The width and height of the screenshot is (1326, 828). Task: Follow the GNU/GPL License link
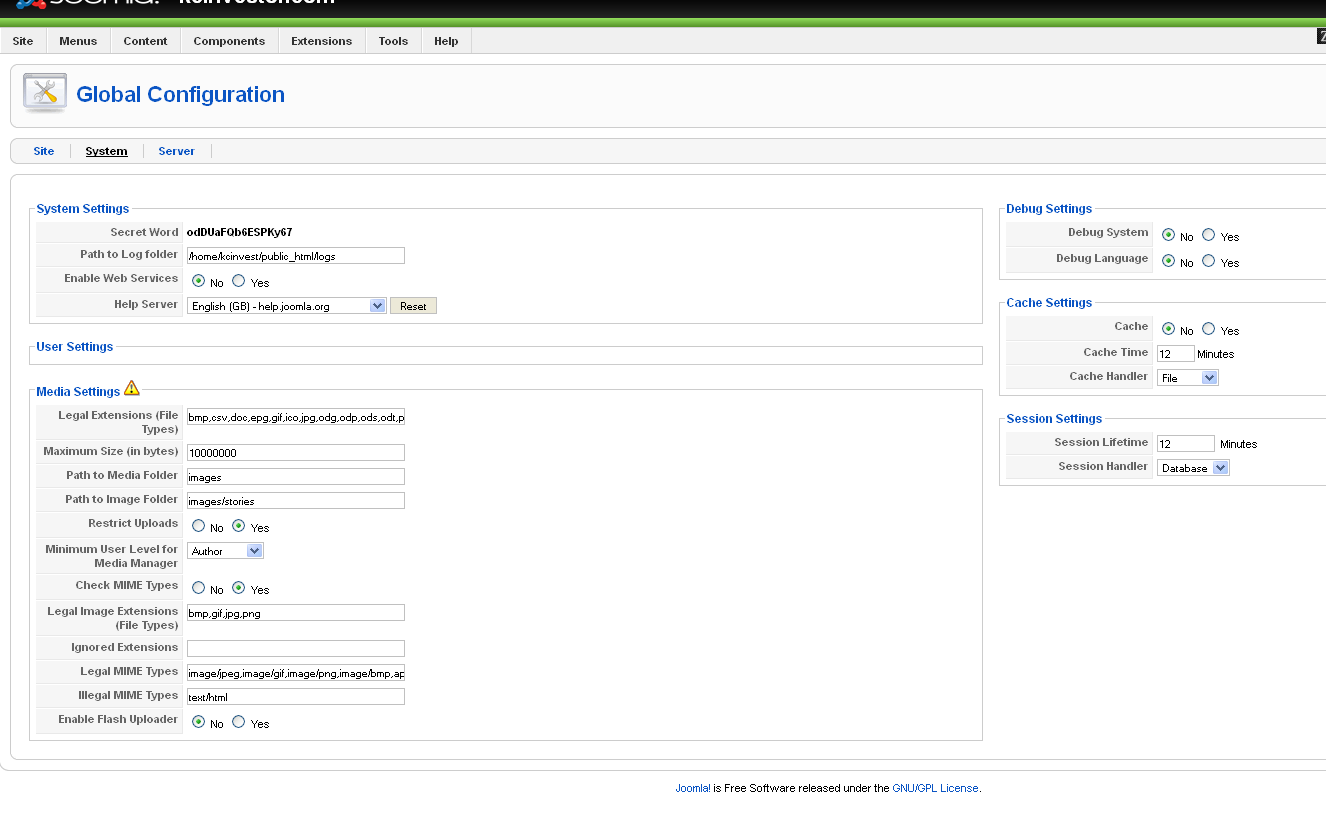pos(935,788)
